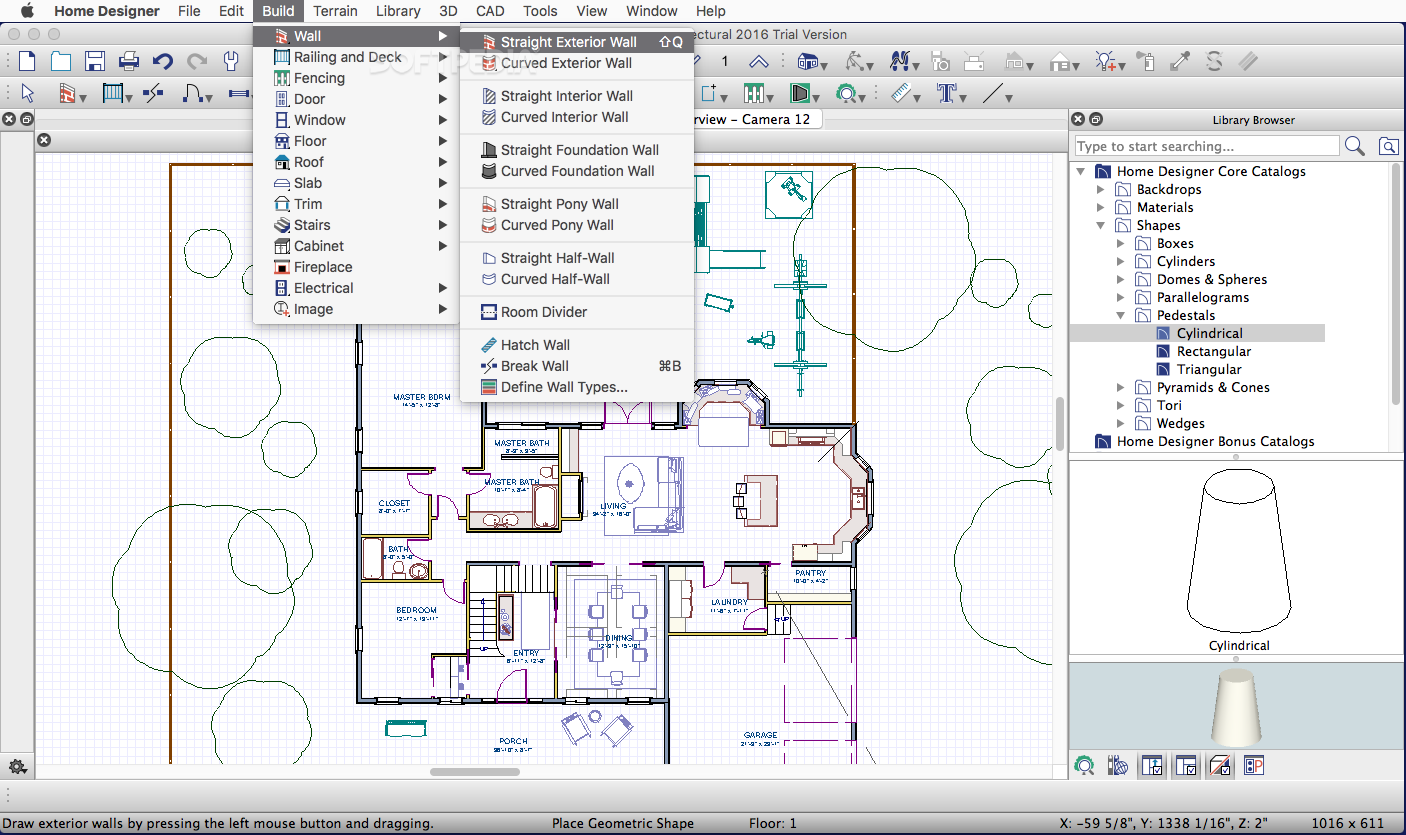Open the Text tool dropdown arrow
This screenshot has width=1406, height=835.
pos(962,99)
